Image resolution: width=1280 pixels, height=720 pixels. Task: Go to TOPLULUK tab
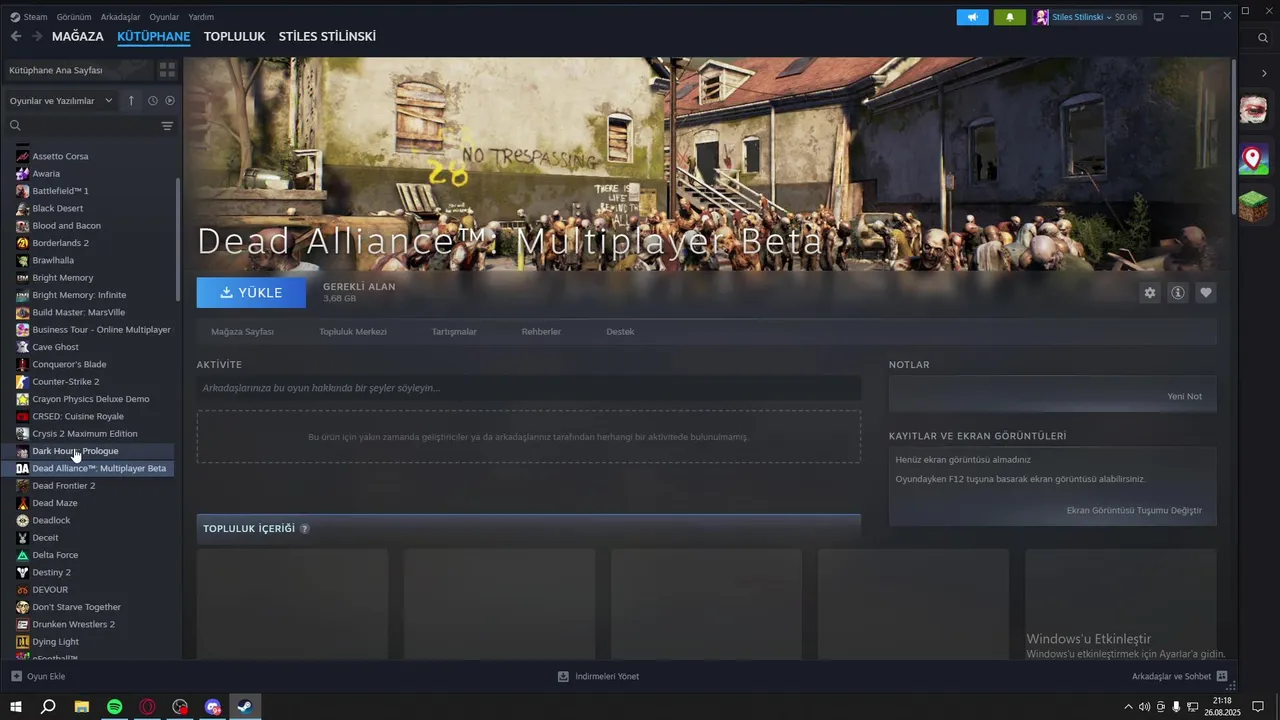pos(234,36)
